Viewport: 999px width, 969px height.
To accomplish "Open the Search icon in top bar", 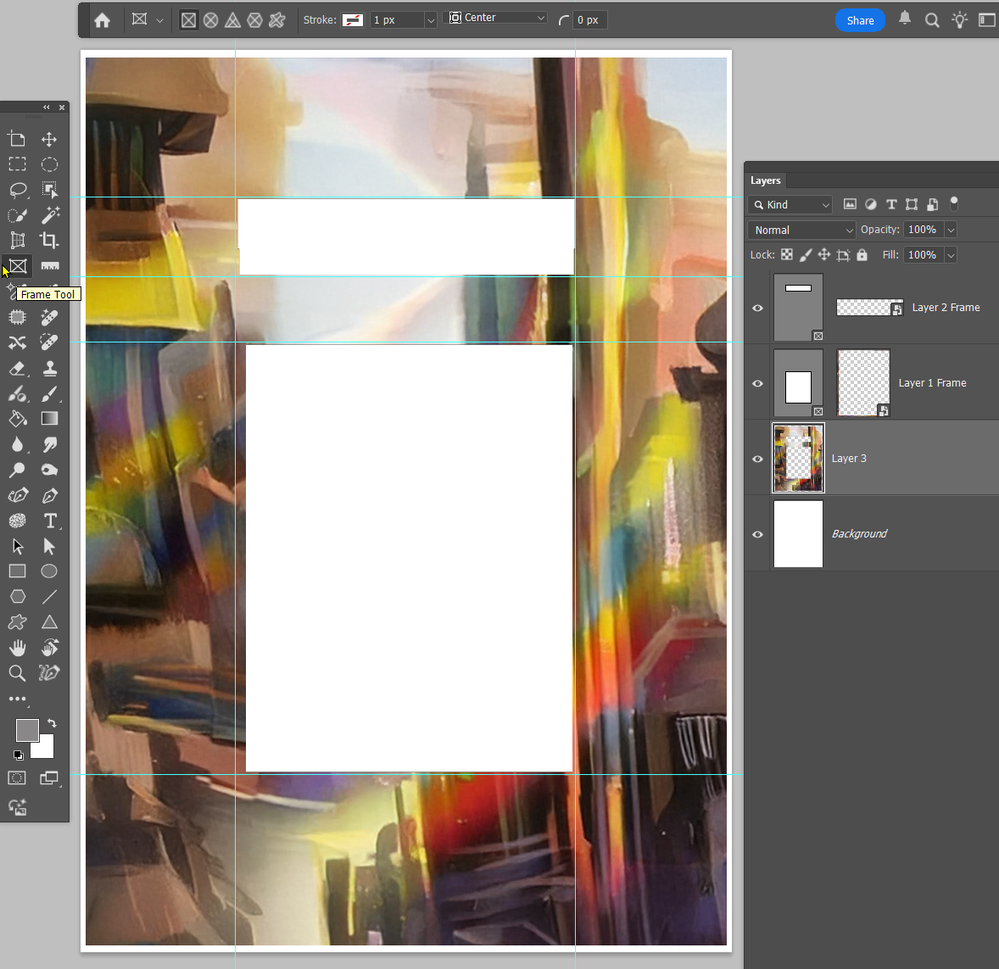I will (931, 20).
